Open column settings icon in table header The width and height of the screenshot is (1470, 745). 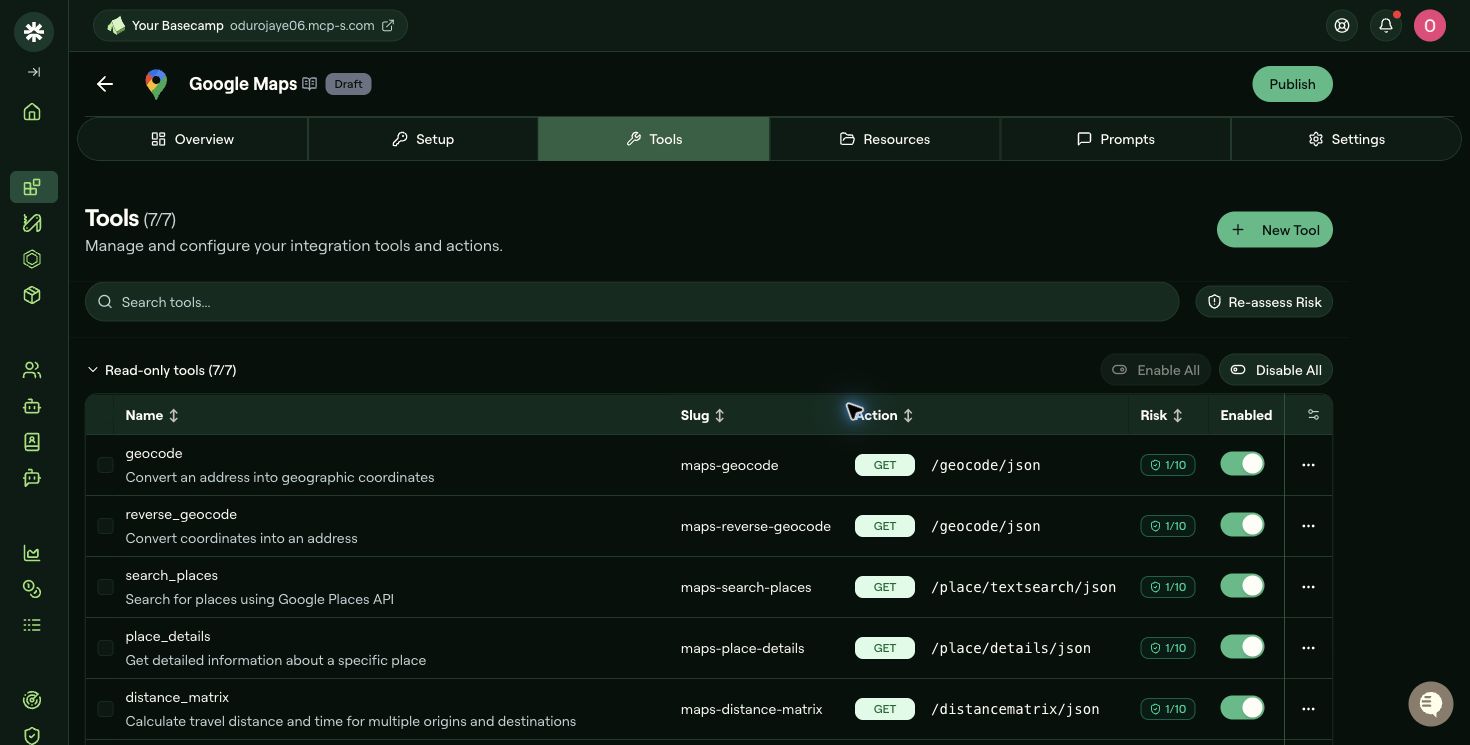pos(1313,415)
